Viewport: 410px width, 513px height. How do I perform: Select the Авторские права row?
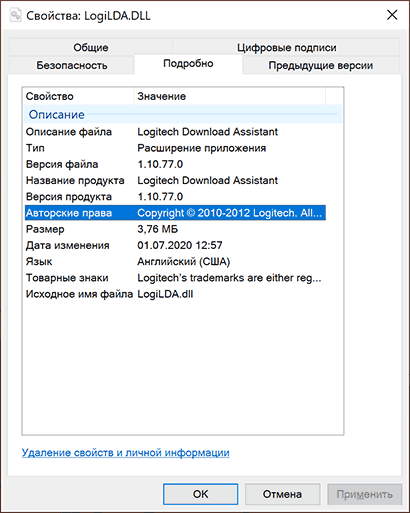[x=175, y=213]
